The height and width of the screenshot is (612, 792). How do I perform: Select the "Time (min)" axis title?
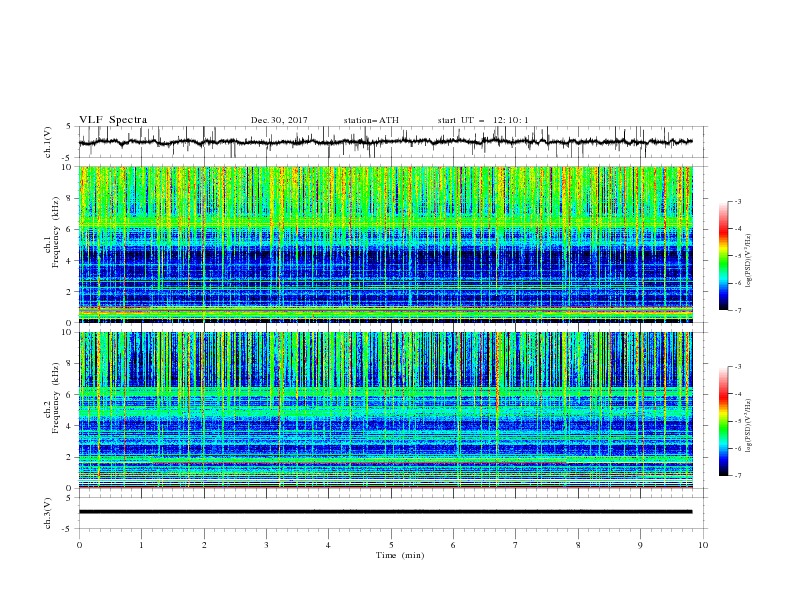tap(400, 555)
